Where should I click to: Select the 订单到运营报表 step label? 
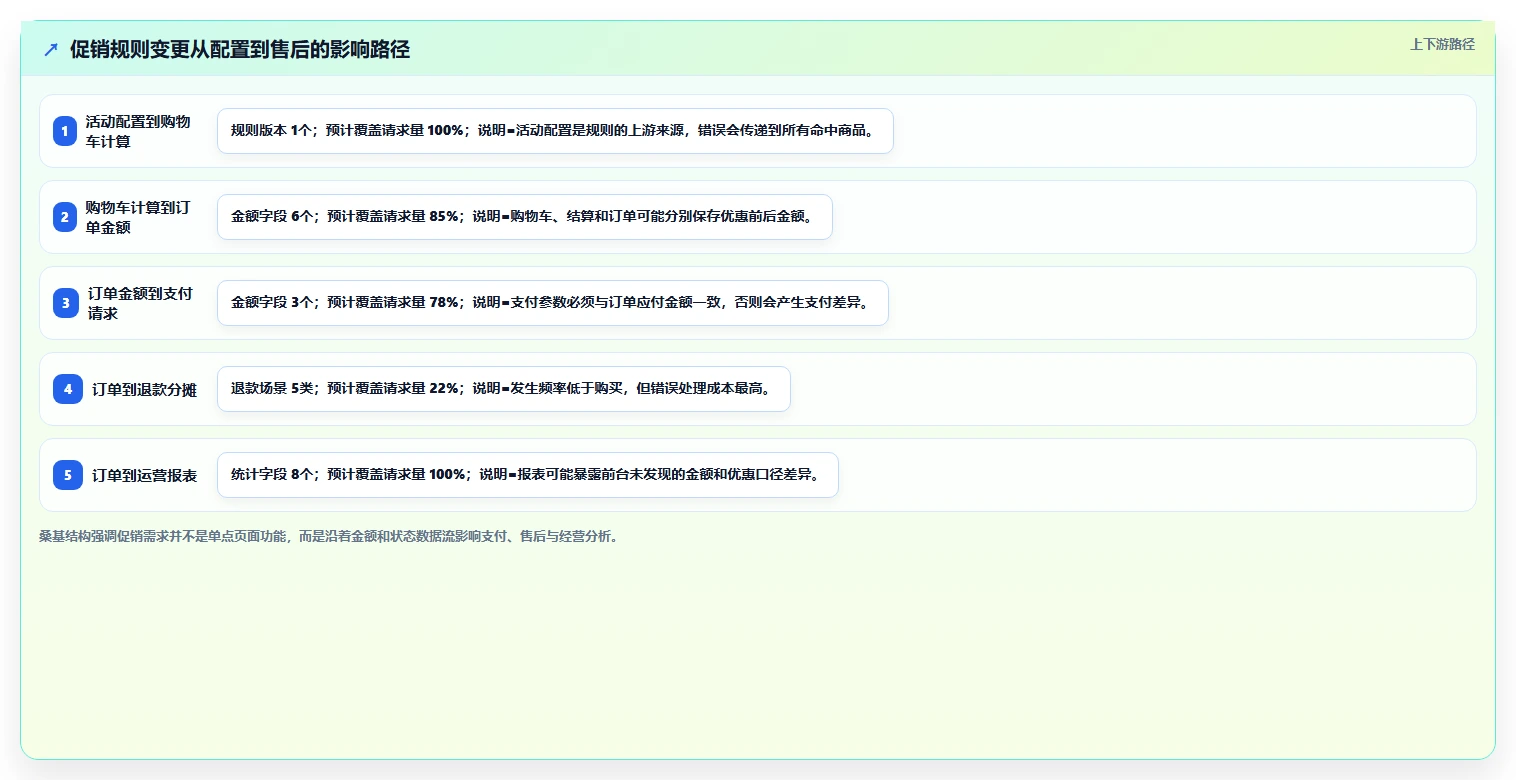coord(145,476)
